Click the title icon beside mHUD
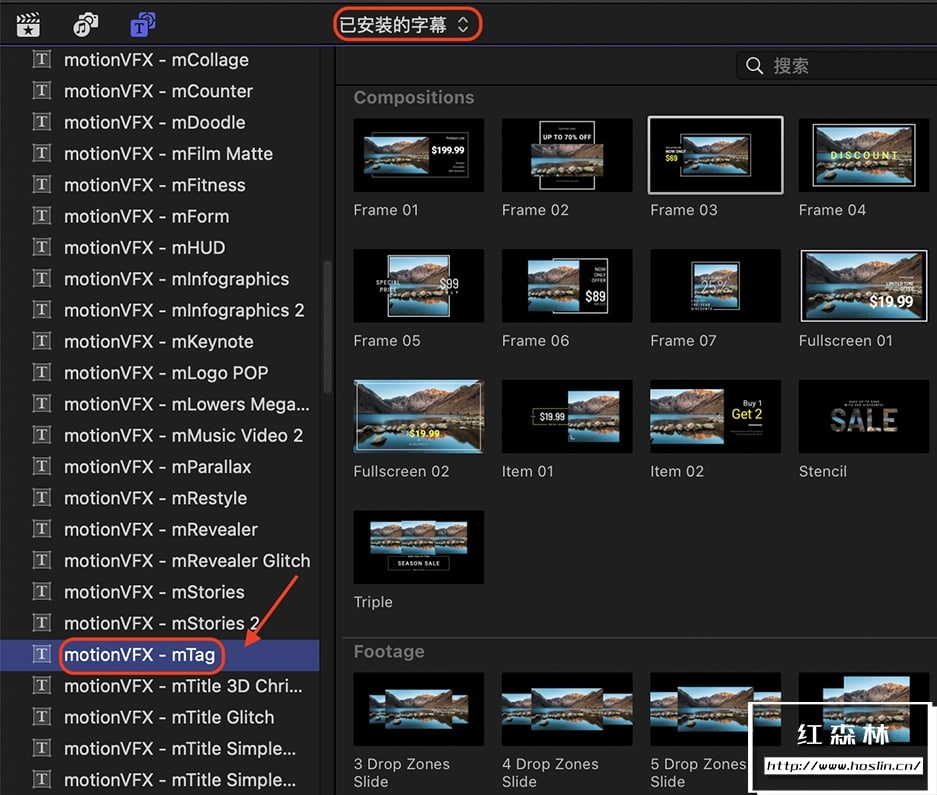937x795 pixels. point(41,247)
